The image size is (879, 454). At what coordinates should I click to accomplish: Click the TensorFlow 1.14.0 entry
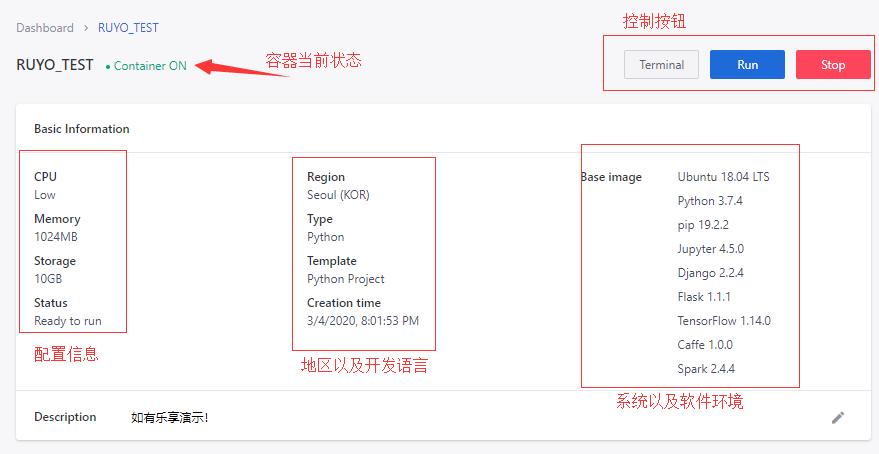pos(723,321)
